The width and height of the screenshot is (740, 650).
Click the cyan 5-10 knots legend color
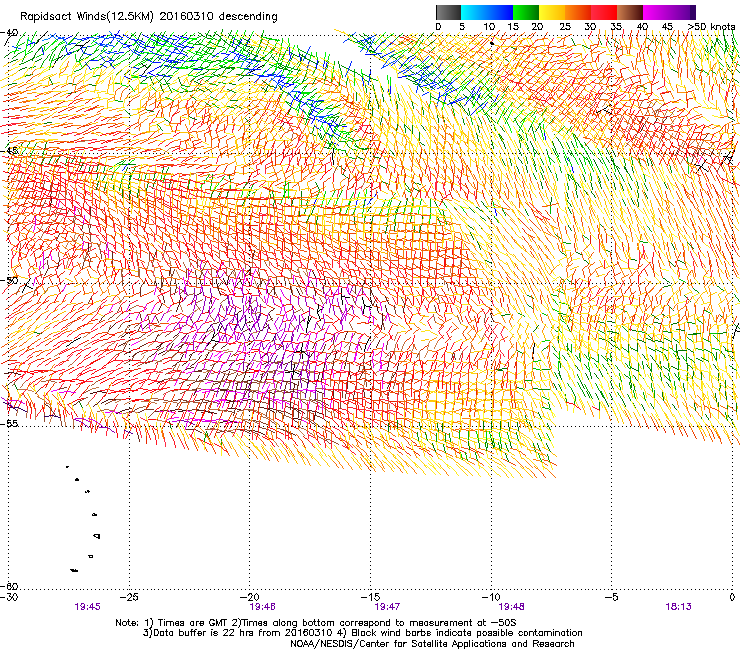474,12
